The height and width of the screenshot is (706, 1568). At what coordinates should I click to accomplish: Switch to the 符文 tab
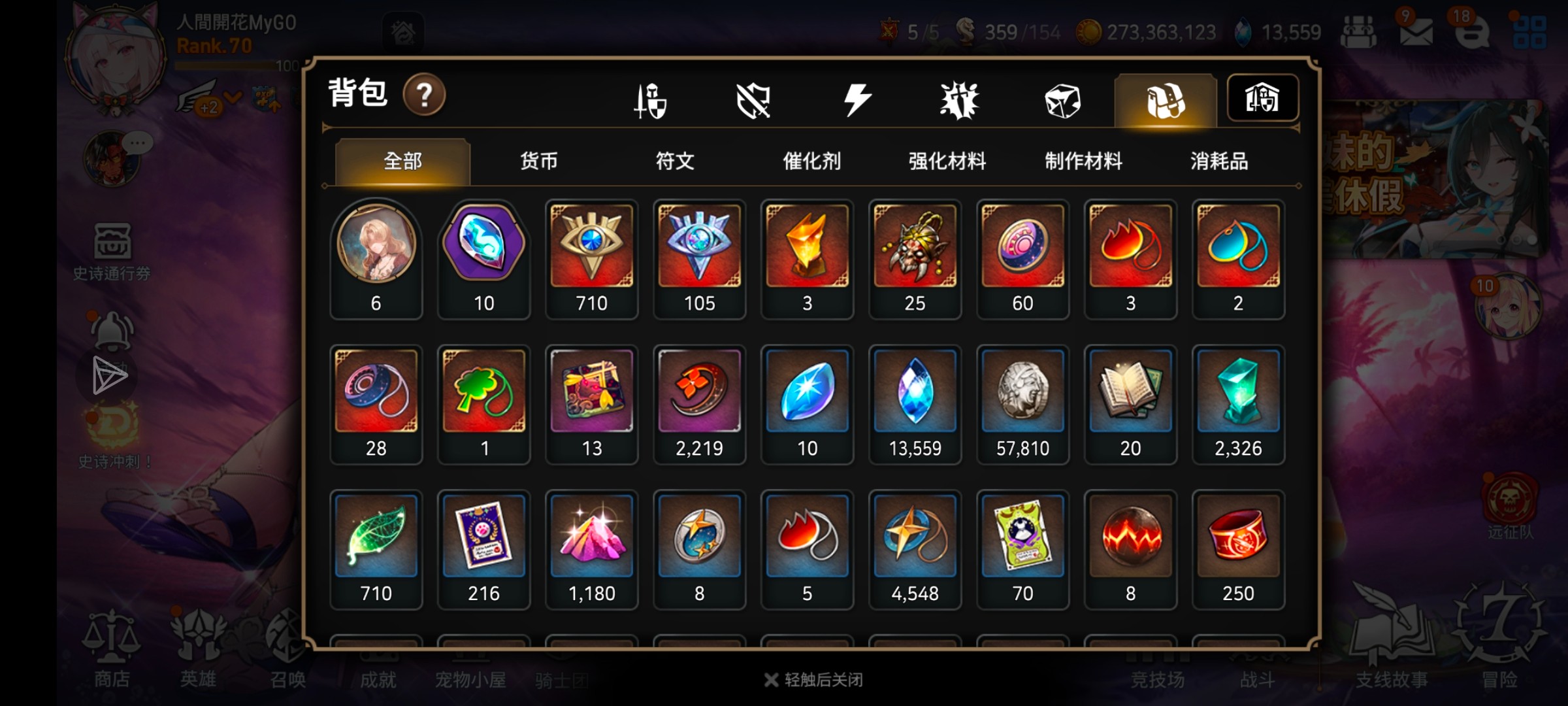click(675, 161)
